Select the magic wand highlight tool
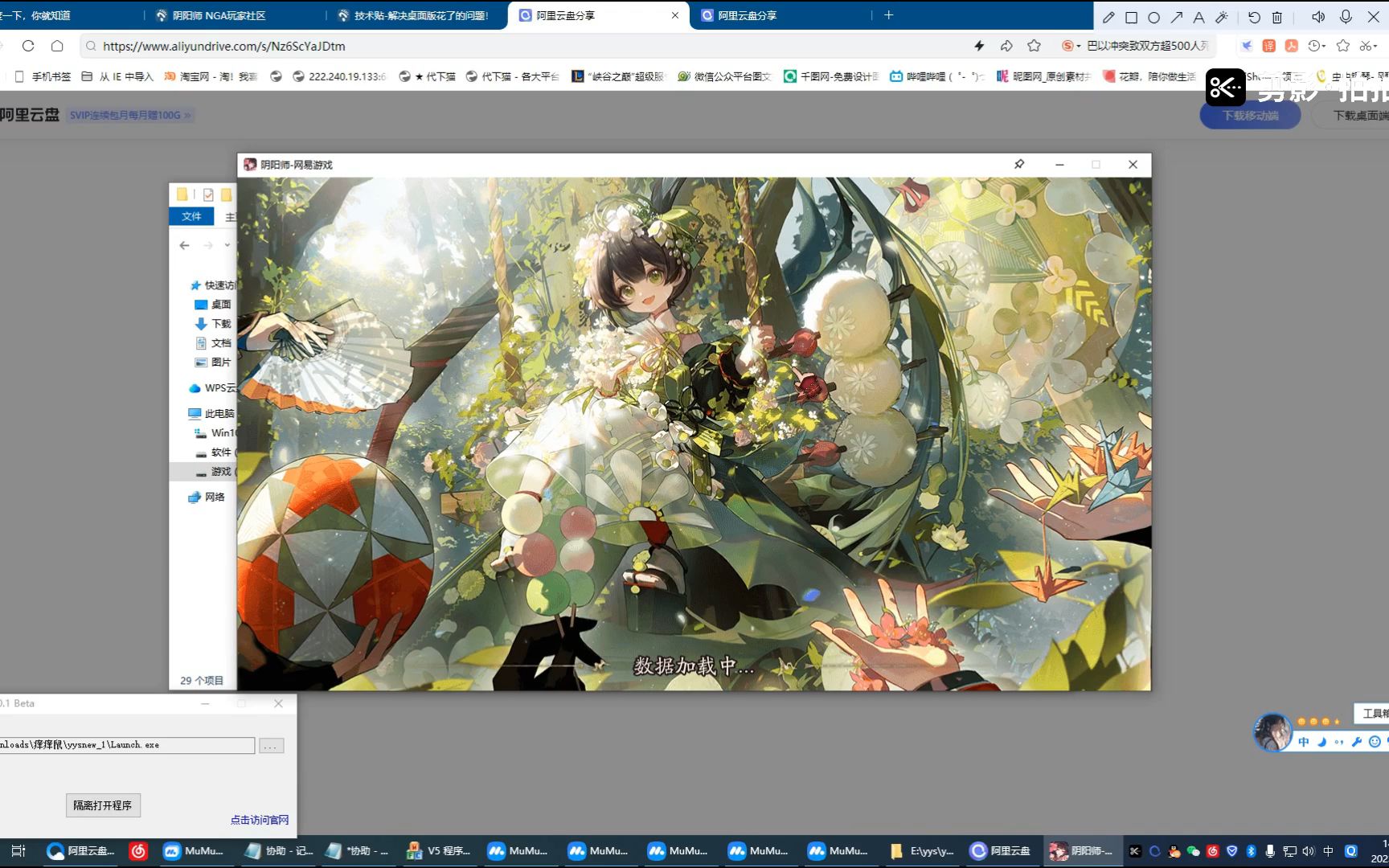Viewport: 1389px width, 868px height. click(1221, 17)
